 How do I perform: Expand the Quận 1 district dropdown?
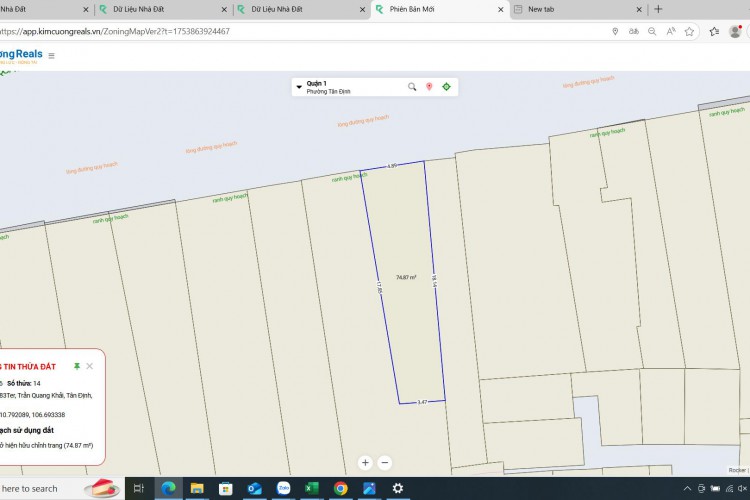(x=299, y=87)
